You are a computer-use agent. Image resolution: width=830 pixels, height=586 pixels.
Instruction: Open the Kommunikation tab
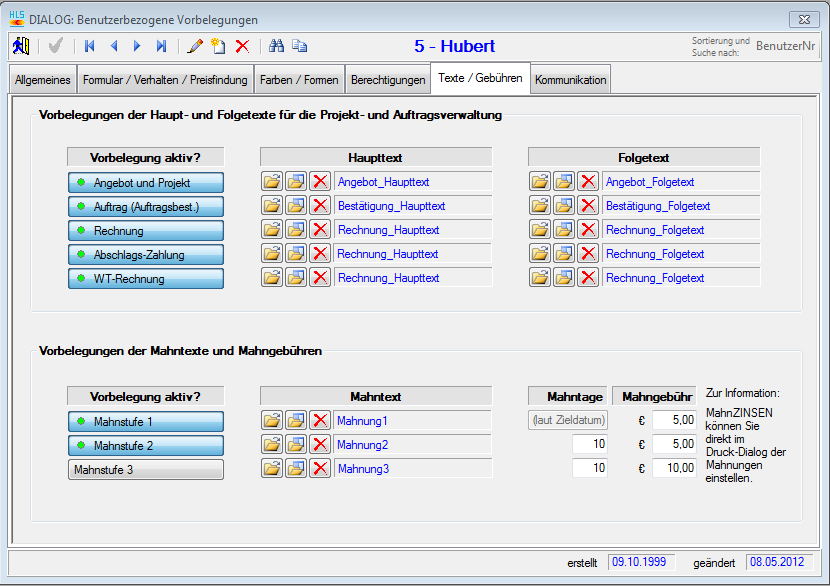click(570, 80)
